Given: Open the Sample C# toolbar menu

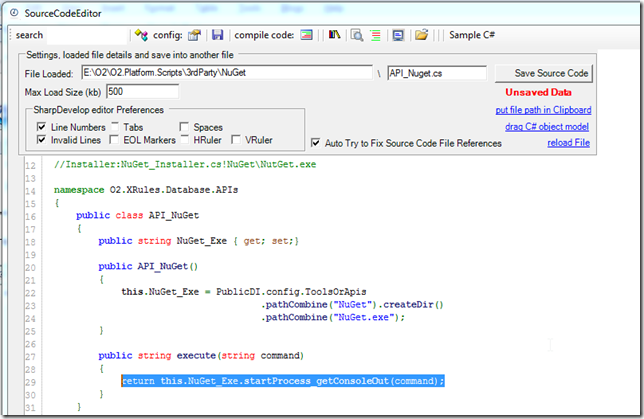Looking at the screenshot, I should tap(472, 35).
